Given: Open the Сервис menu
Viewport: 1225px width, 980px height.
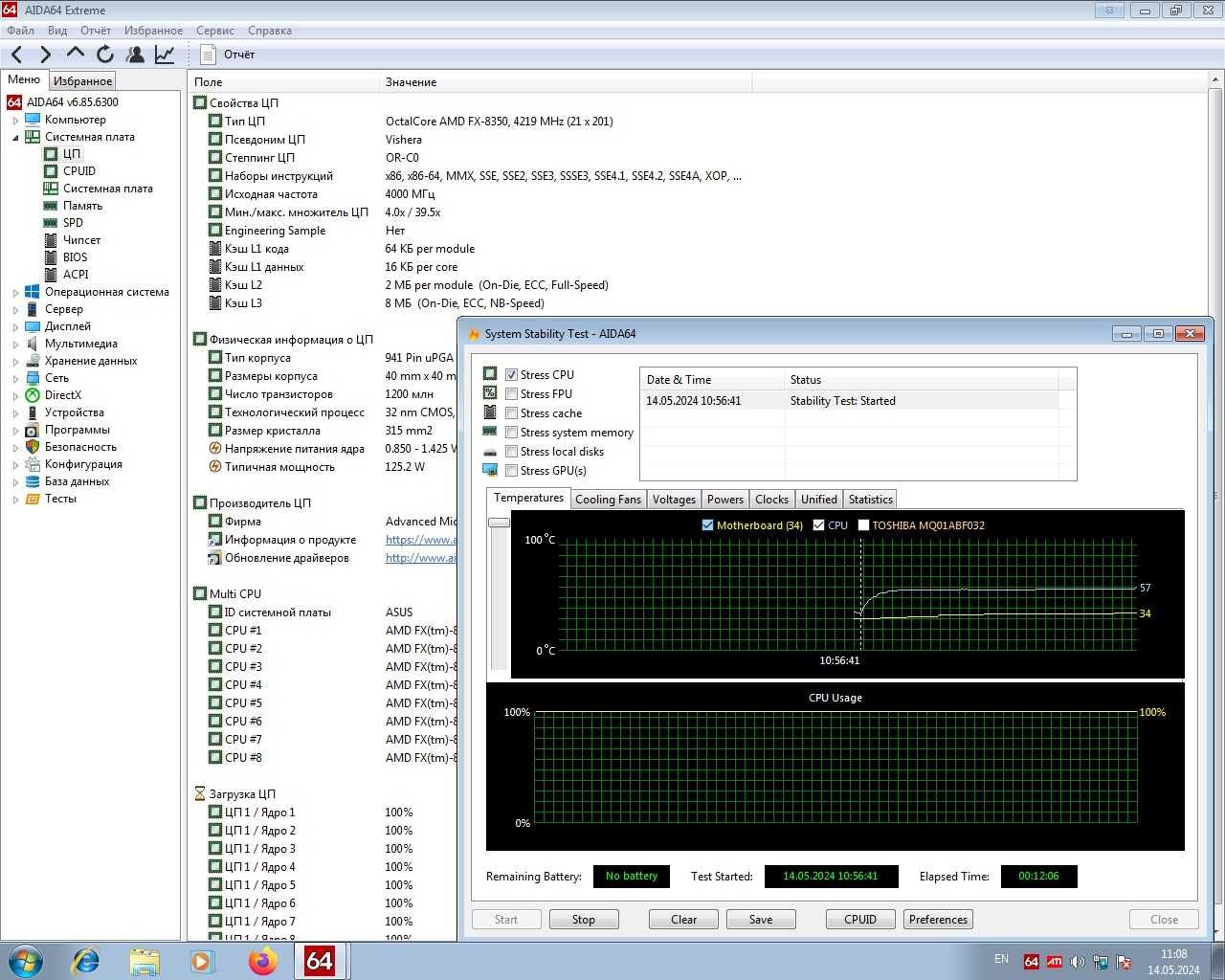Looking at the screenshot, I should (215, 31).
